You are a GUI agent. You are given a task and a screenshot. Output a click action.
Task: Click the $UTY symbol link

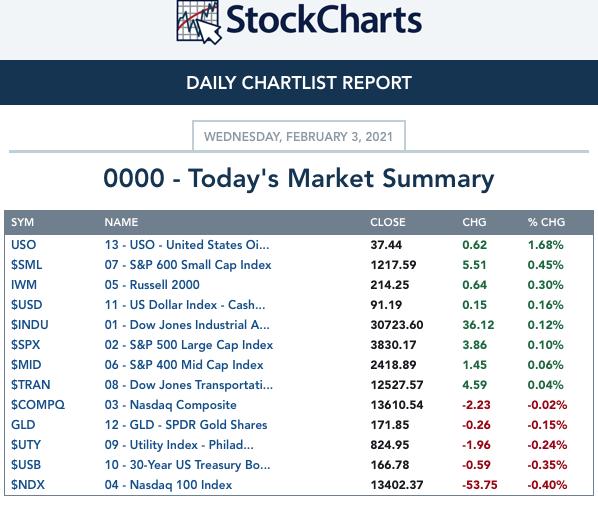point(26,445)
